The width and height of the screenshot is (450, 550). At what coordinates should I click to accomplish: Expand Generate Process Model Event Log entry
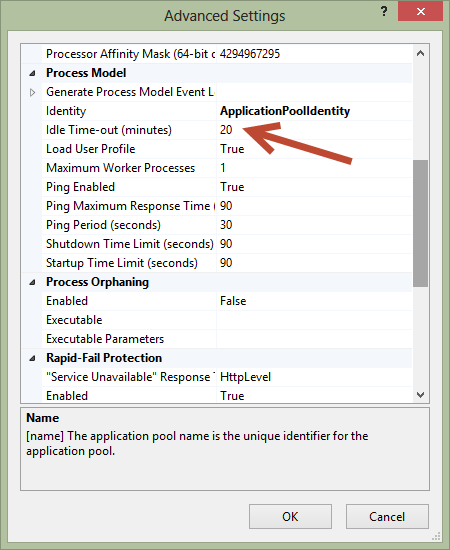pyautogui.click(x=32, y=92)
